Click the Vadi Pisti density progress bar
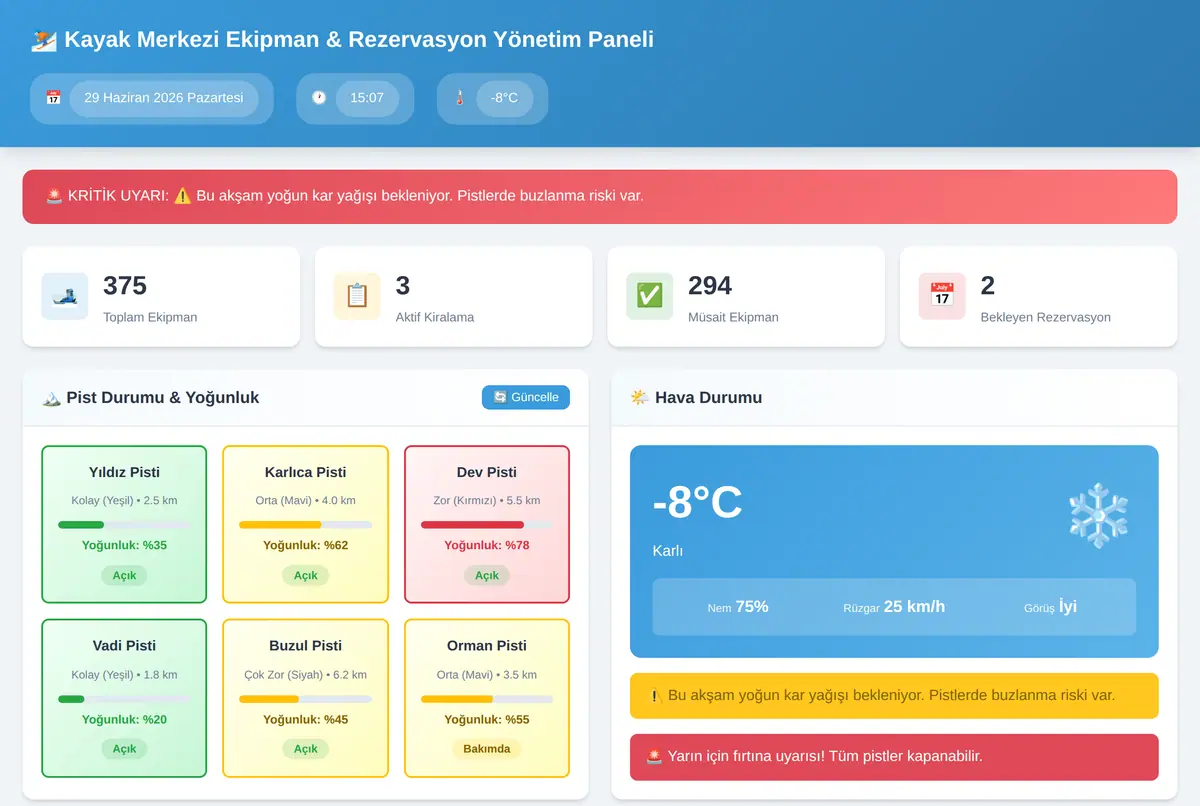 [124, 699]
